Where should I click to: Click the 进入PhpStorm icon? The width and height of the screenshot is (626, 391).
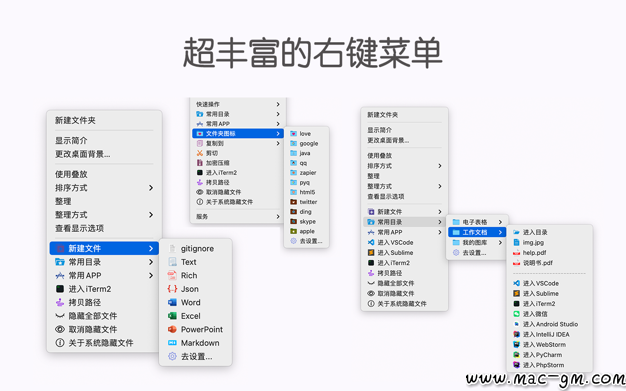(516, 365)
